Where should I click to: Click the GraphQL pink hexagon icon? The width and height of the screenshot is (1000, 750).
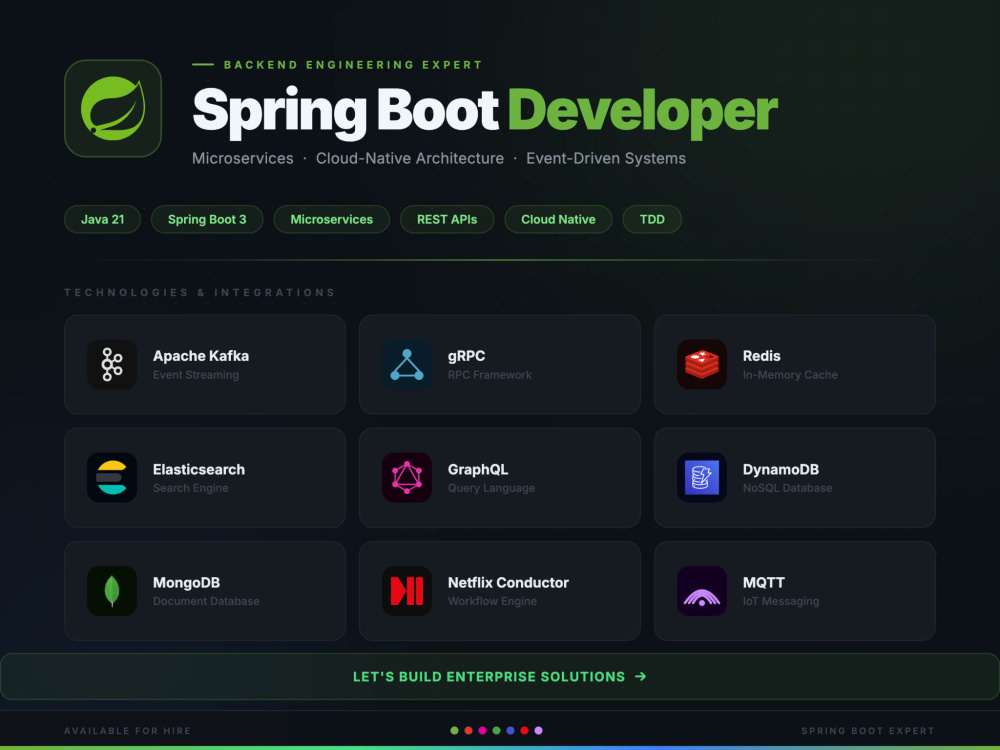tap(407, 478)
